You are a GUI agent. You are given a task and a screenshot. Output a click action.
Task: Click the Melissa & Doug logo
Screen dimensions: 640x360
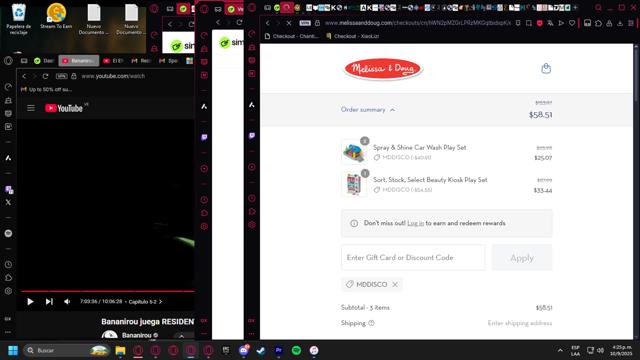click(383, 69)
